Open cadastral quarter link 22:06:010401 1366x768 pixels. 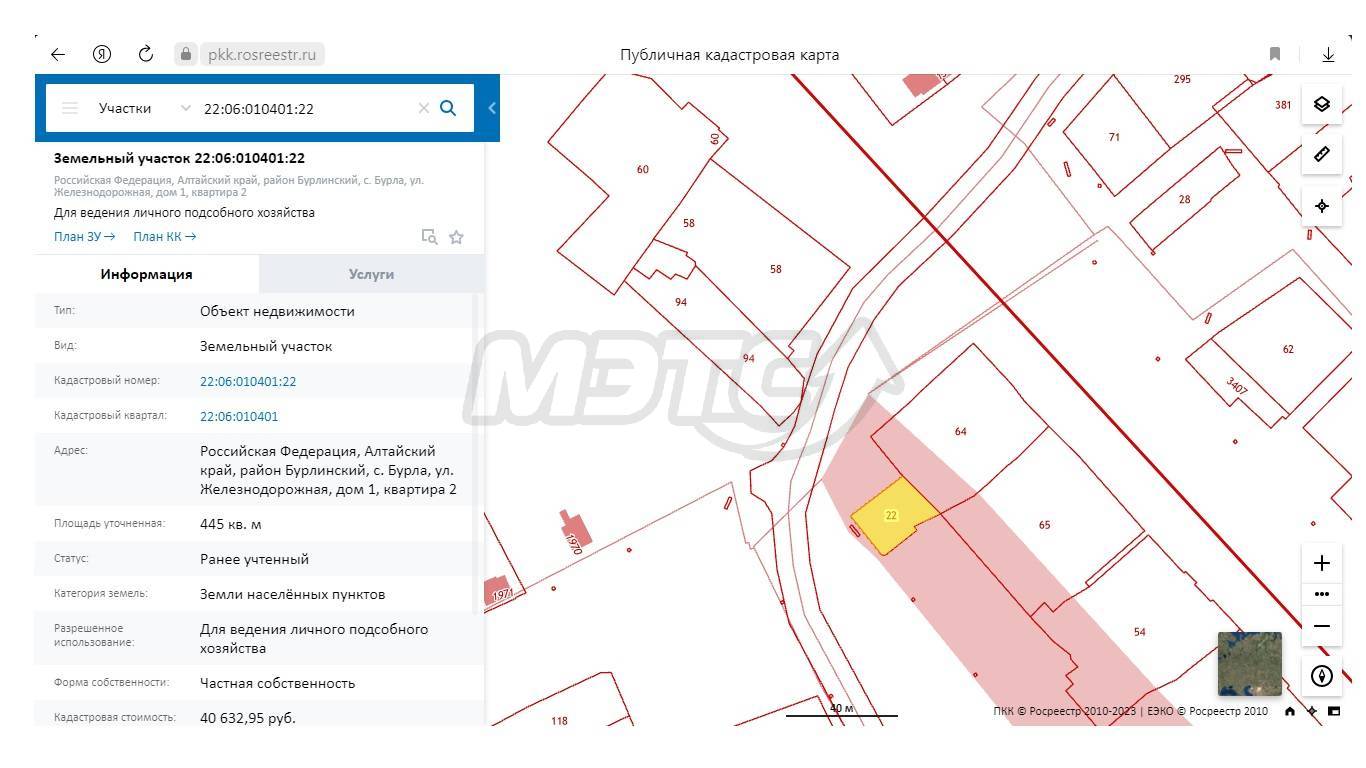(239, 416)
